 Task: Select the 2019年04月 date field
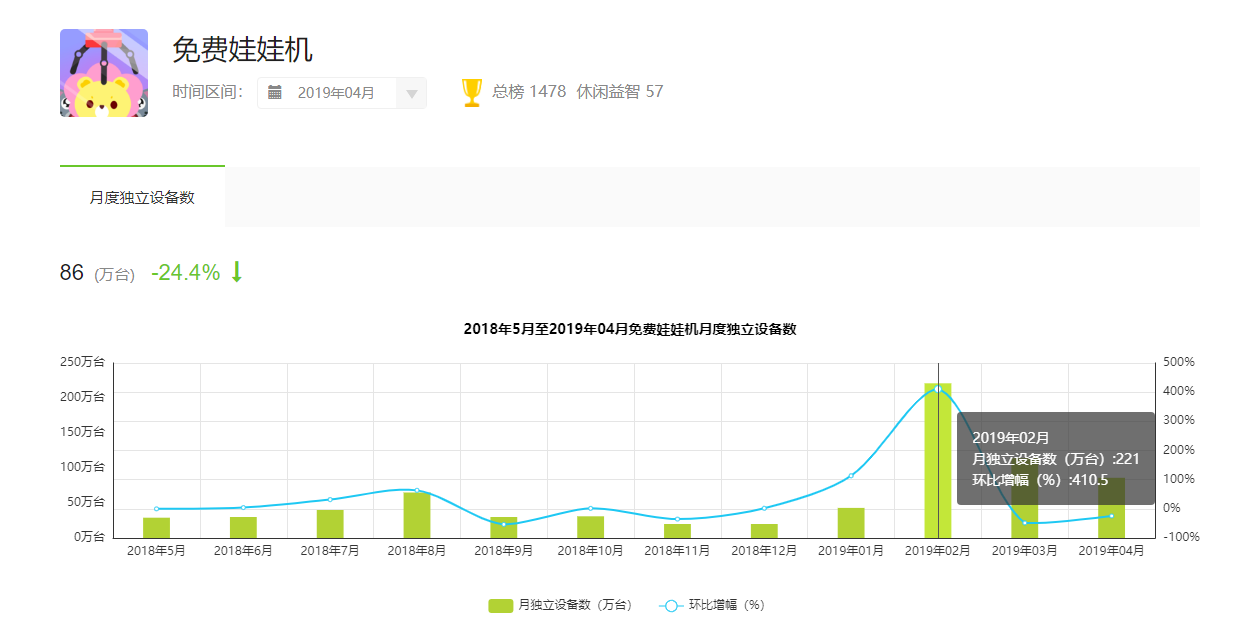(x=336, y=93)
